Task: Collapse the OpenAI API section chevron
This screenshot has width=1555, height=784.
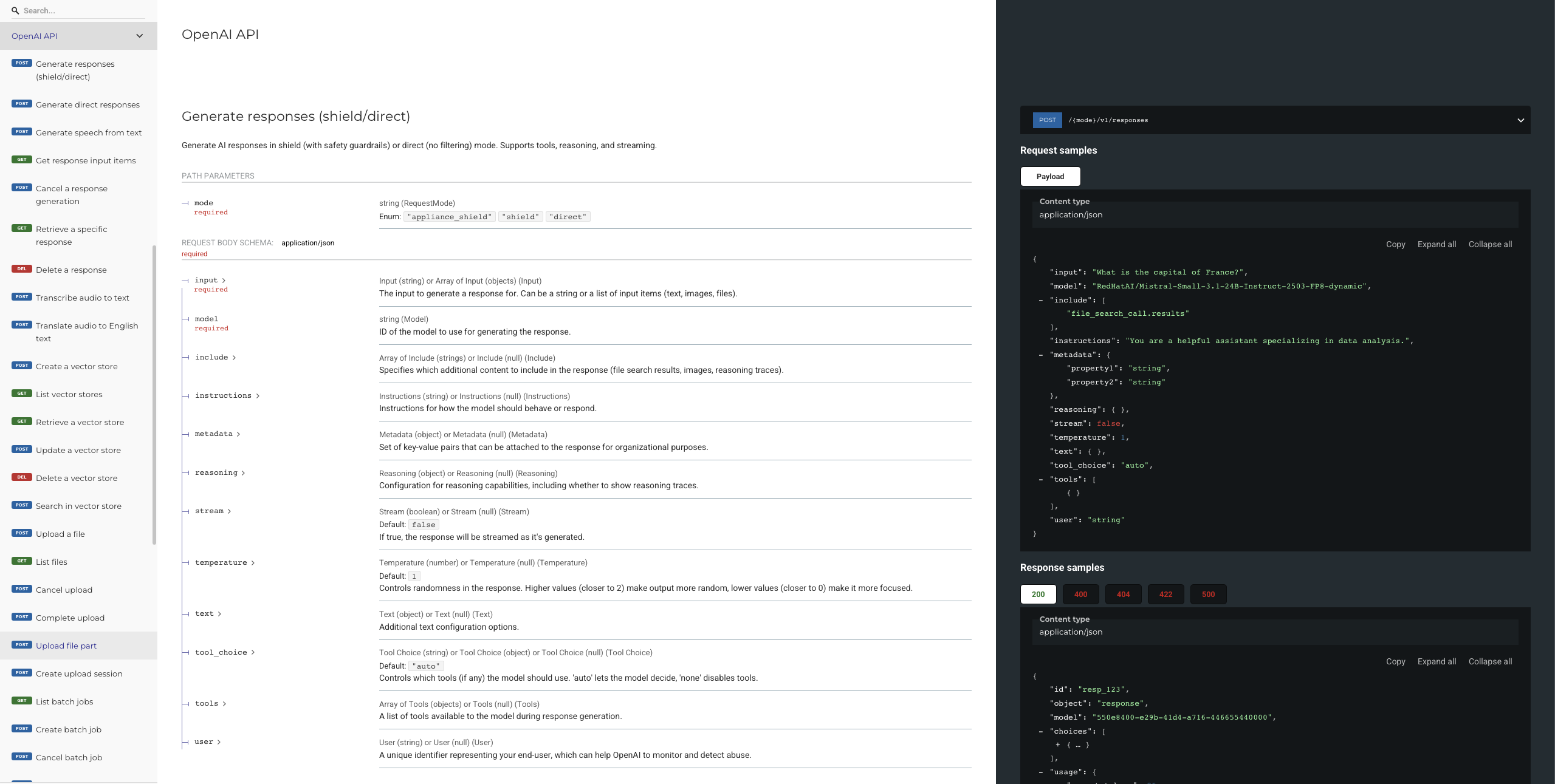Action: point(139,36)
